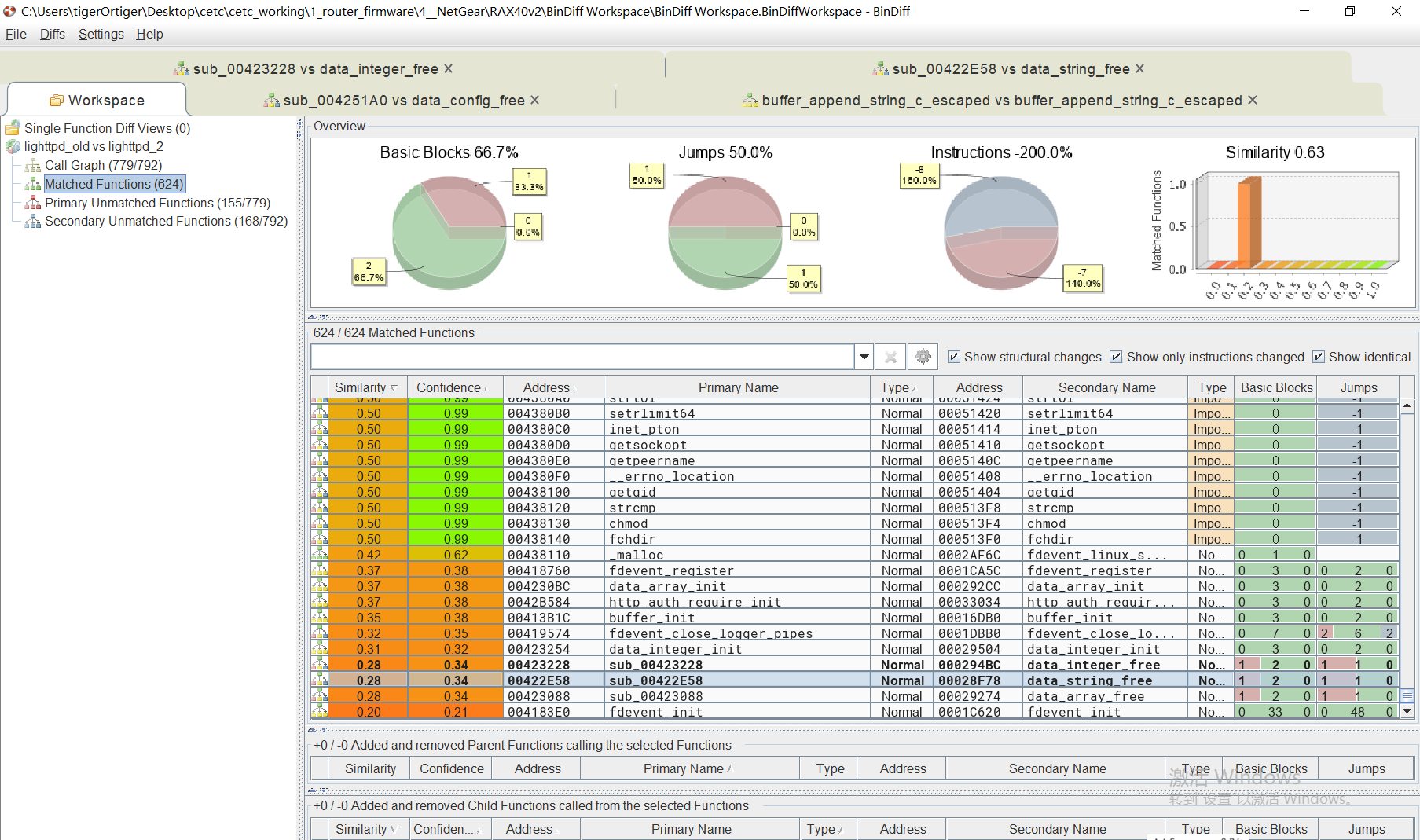Click row icon for buffer_init function
Viewport: 1420px width, 840px height.
[320, 618]
